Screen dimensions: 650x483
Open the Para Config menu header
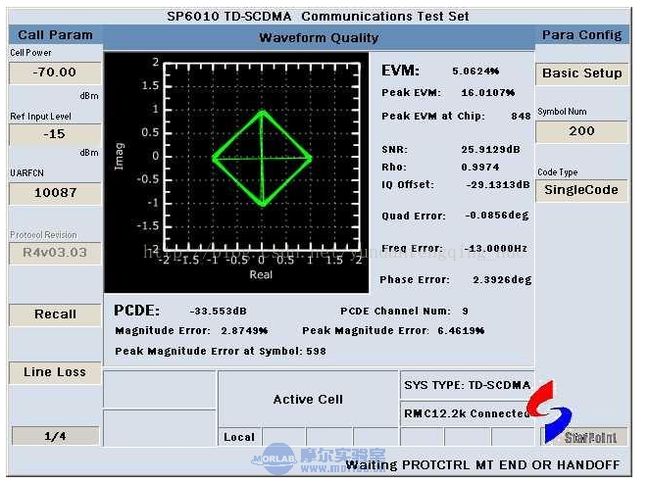point(582,35)
